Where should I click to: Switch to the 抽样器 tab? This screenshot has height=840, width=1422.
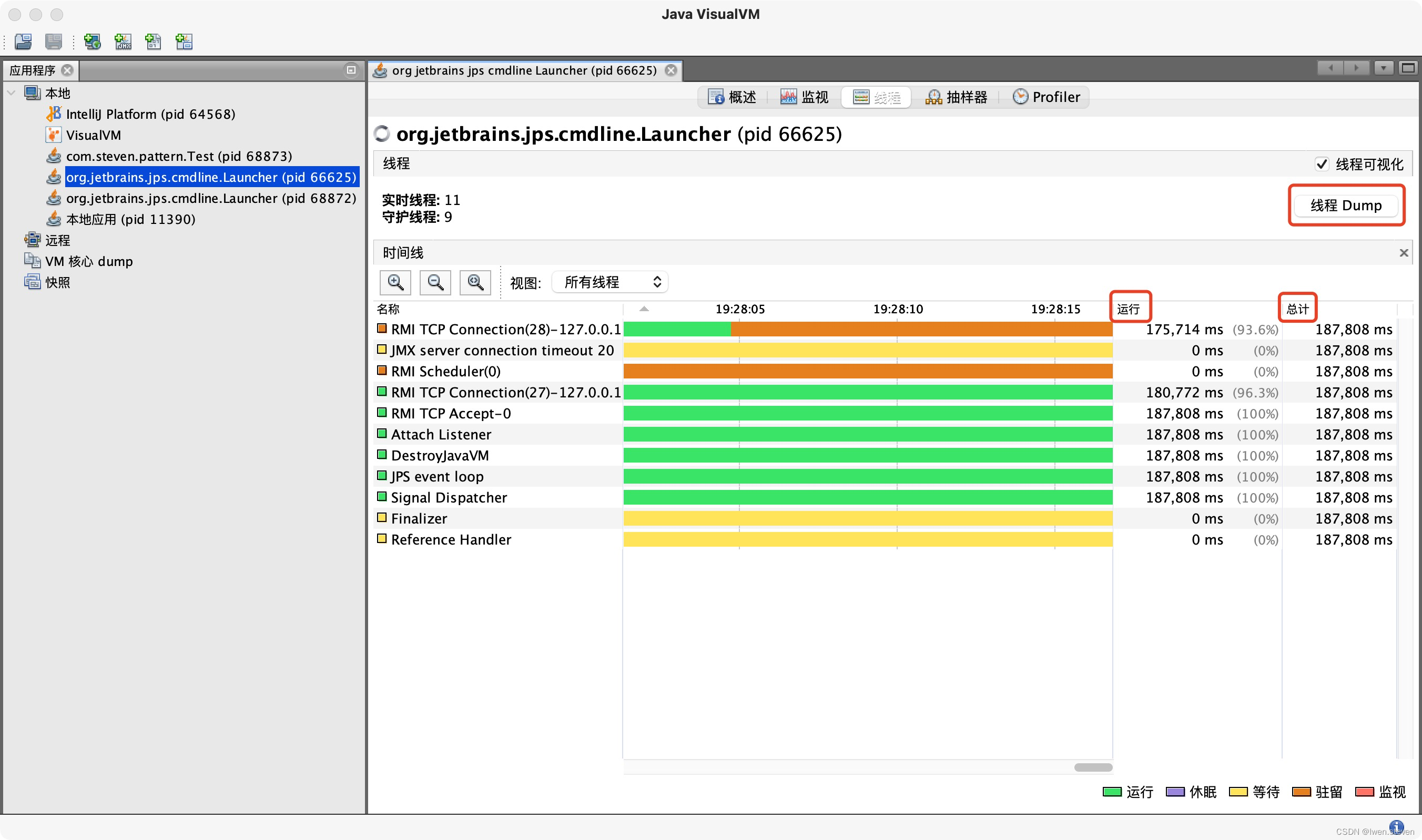click(x=956, y=97)
